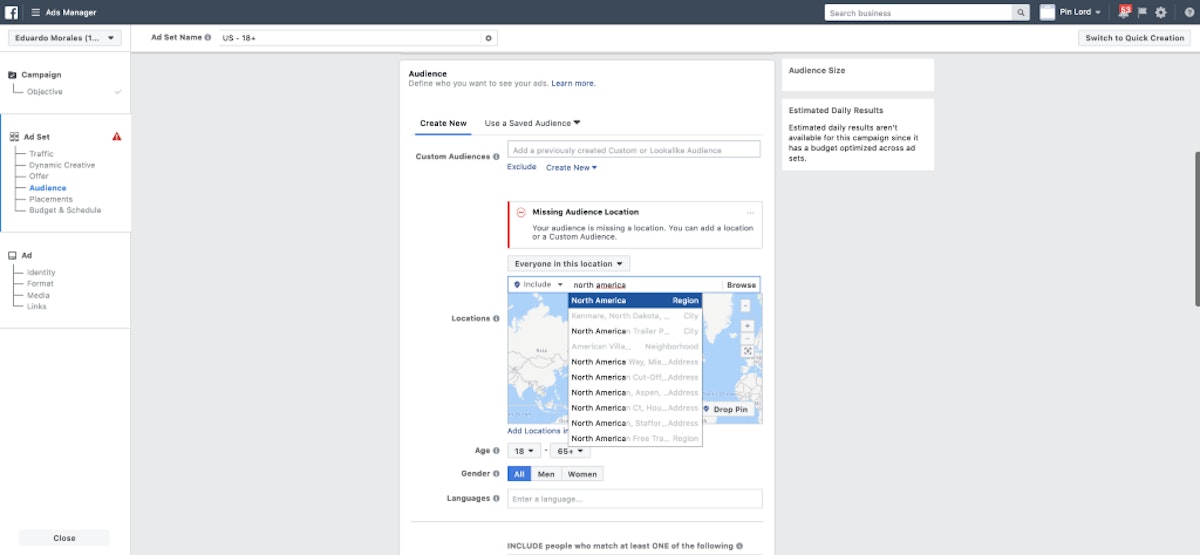
Task: Open the settings gear icon
Action: coord(1161,12)
